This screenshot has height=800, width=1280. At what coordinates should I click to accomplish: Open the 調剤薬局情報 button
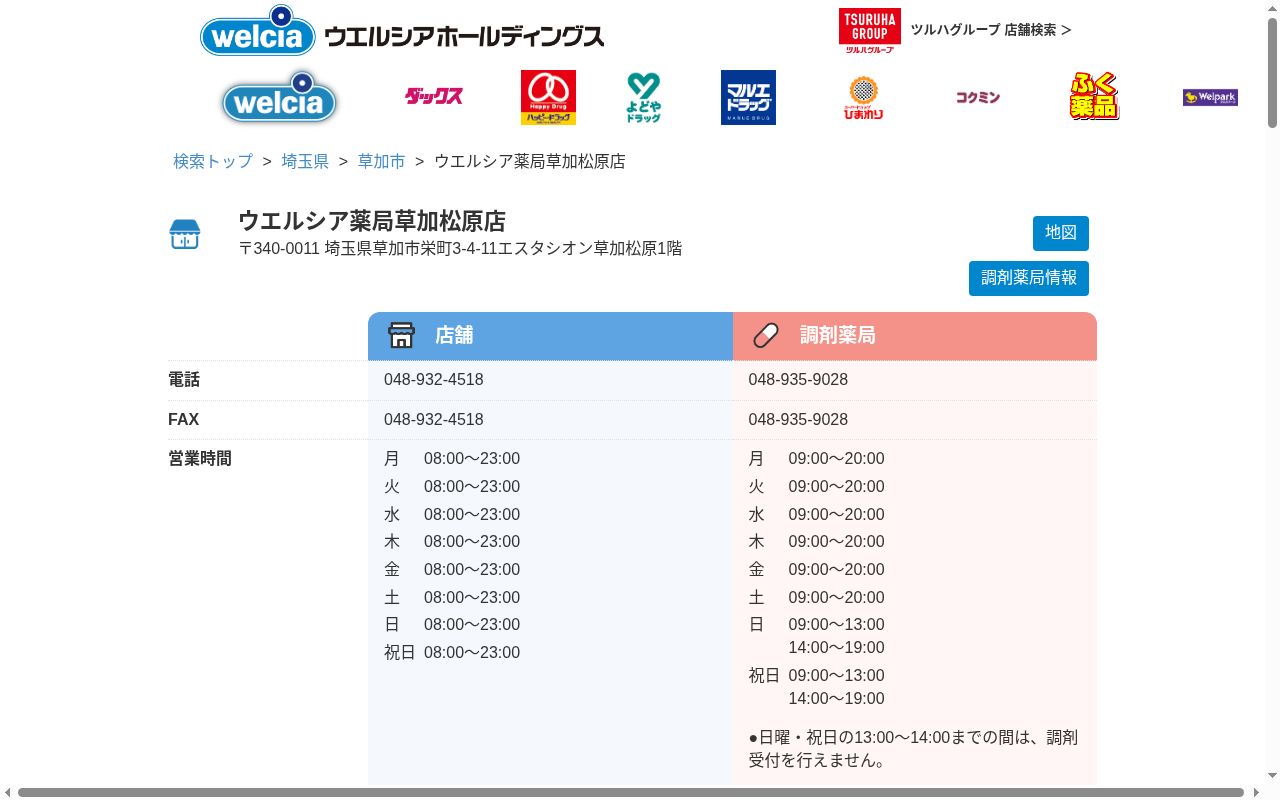pos(1029,278)
